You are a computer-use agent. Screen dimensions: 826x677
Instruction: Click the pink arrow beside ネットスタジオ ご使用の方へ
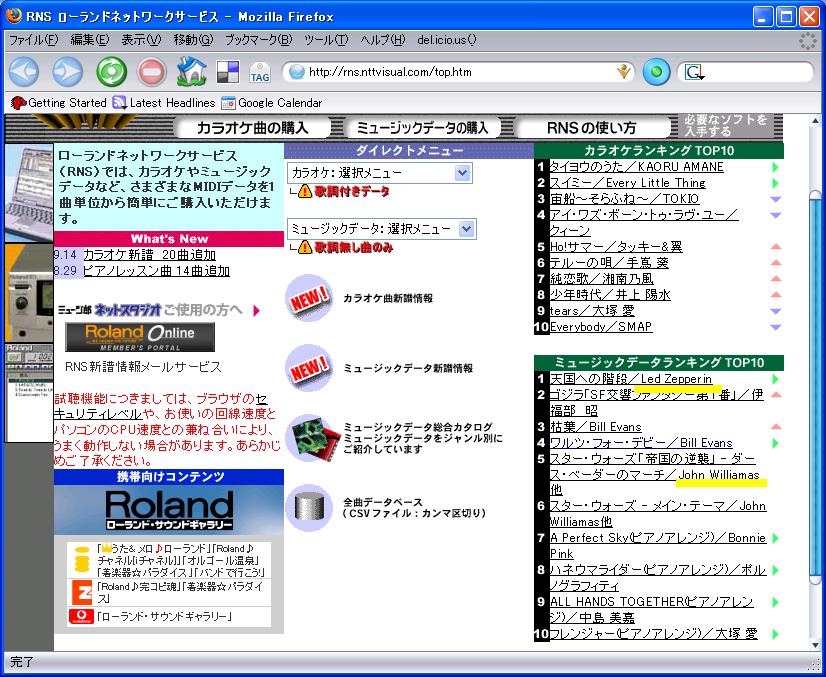coord(257,310)
